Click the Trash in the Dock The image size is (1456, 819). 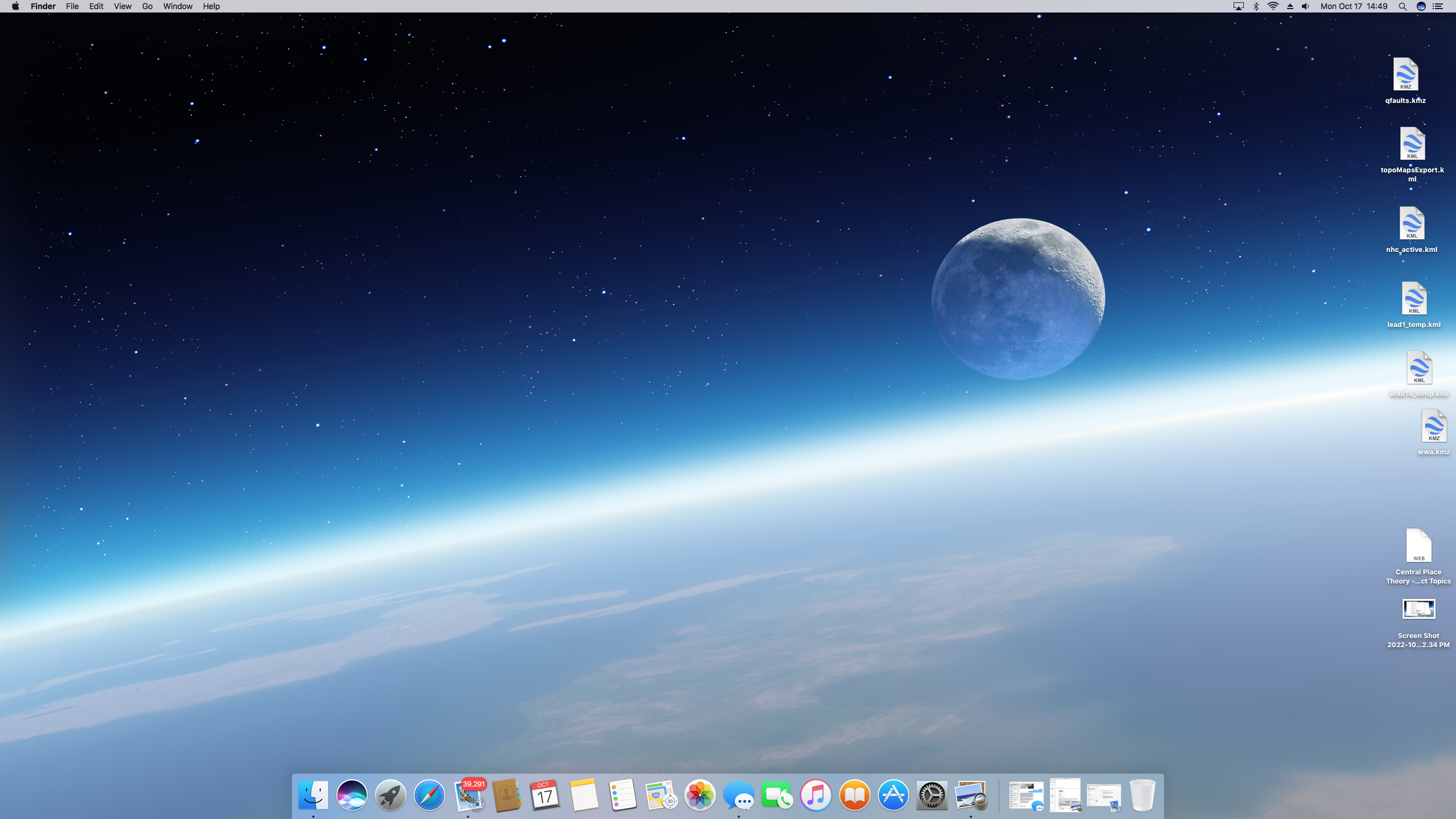(1142, 795)
